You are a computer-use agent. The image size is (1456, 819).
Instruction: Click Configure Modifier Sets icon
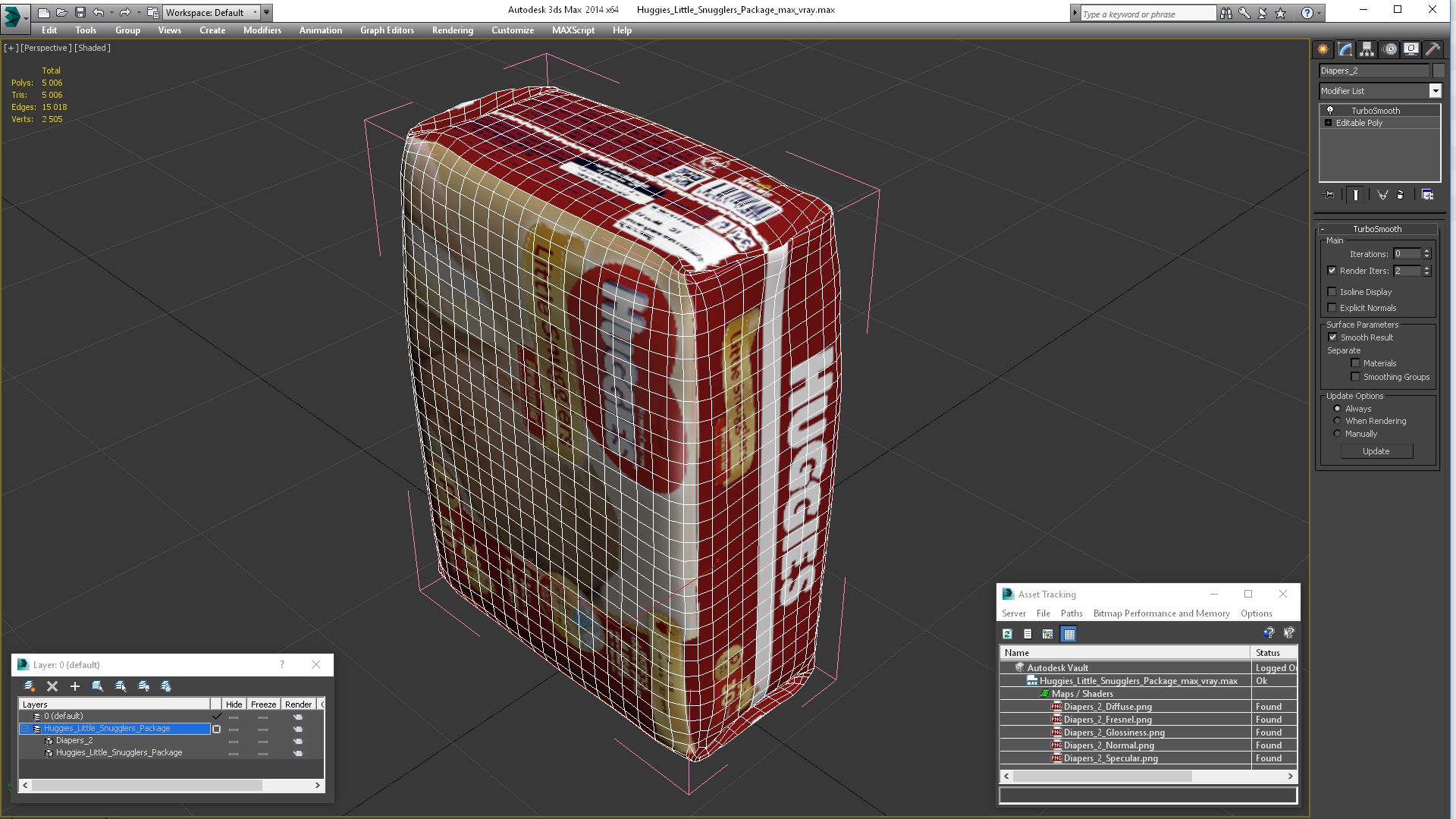tap(1427, 195)
